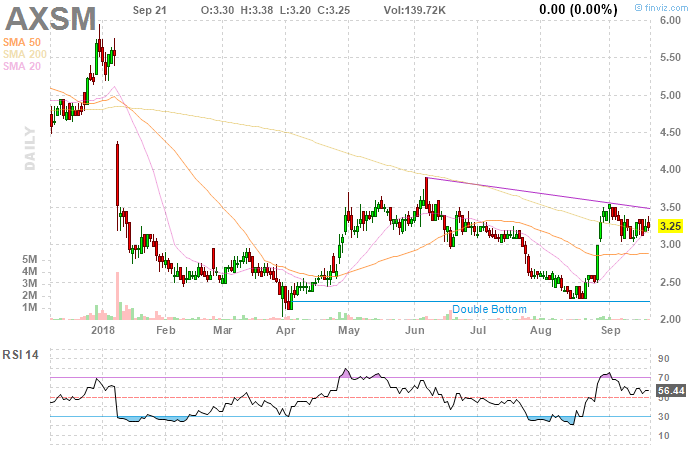Click the 6.00 price axis label

tap(670, 20)
